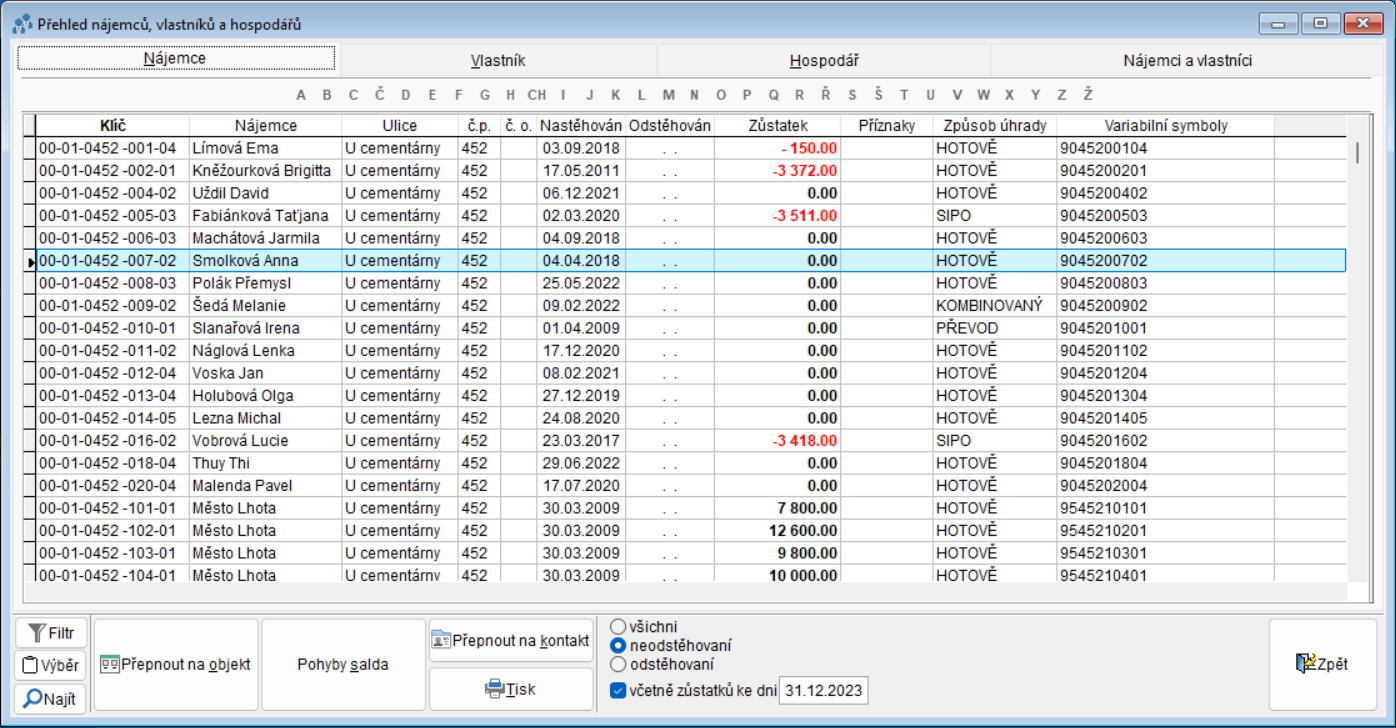The width and height of the screenshot is (1396, 728).
Task: Open Pohyby salda button
Action: tap(343, 664)
